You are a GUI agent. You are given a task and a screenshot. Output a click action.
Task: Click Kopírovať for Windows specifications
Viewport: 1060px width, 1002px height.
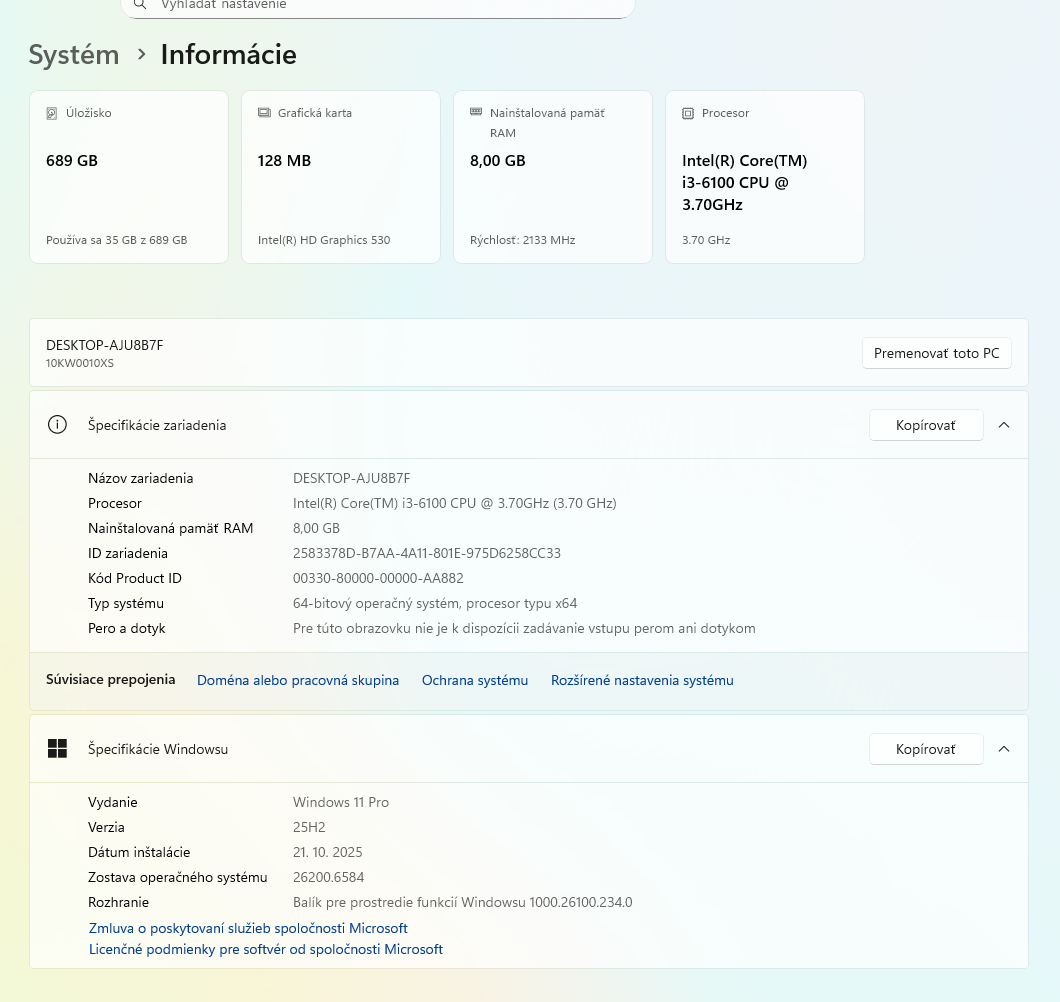tap(926, 748)
